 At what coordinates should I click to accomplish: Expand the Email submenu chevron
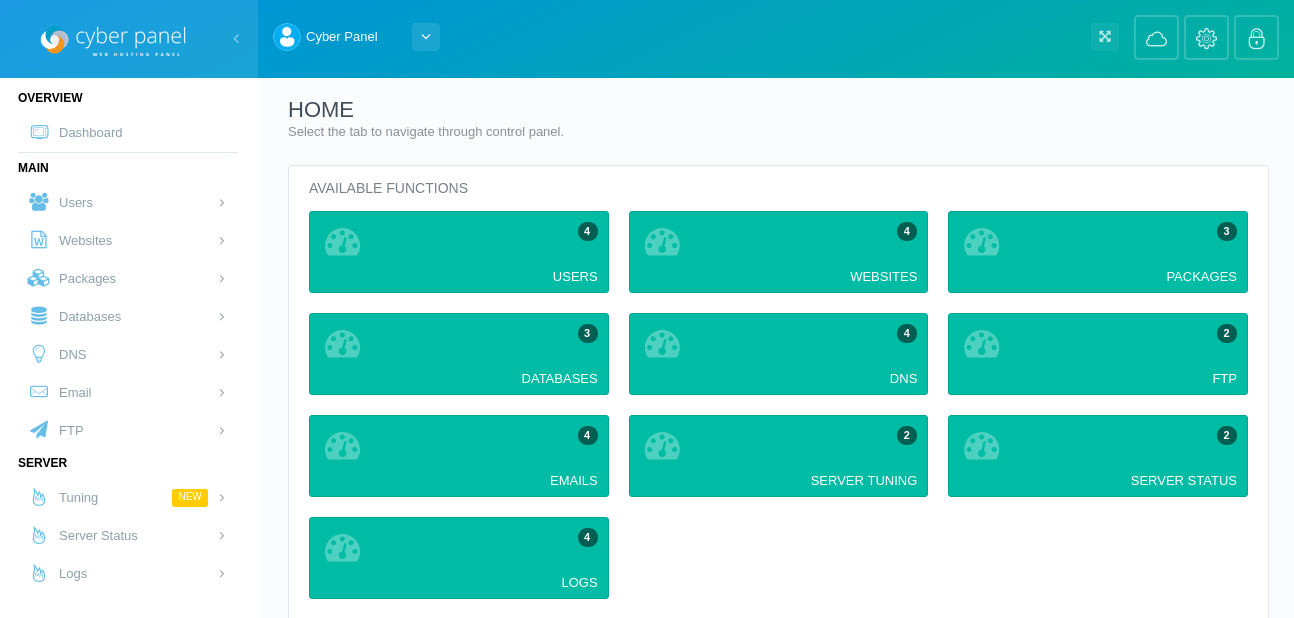click(x=222, y=392)
